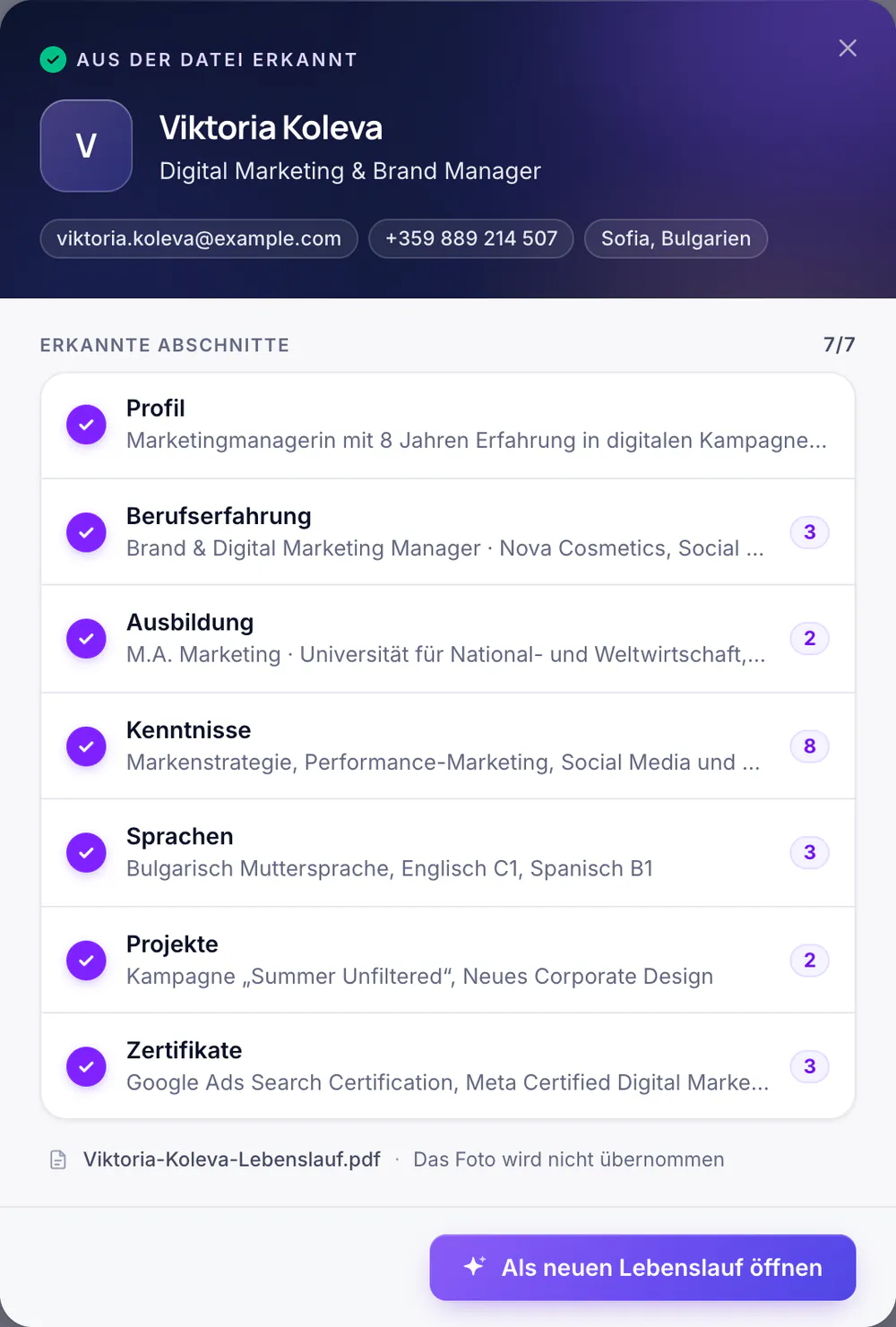Select the Viktoria-Koleva-Lebenslauf.pdf file name
This screenshot has width=896, height=1327.
(232, 1159)
